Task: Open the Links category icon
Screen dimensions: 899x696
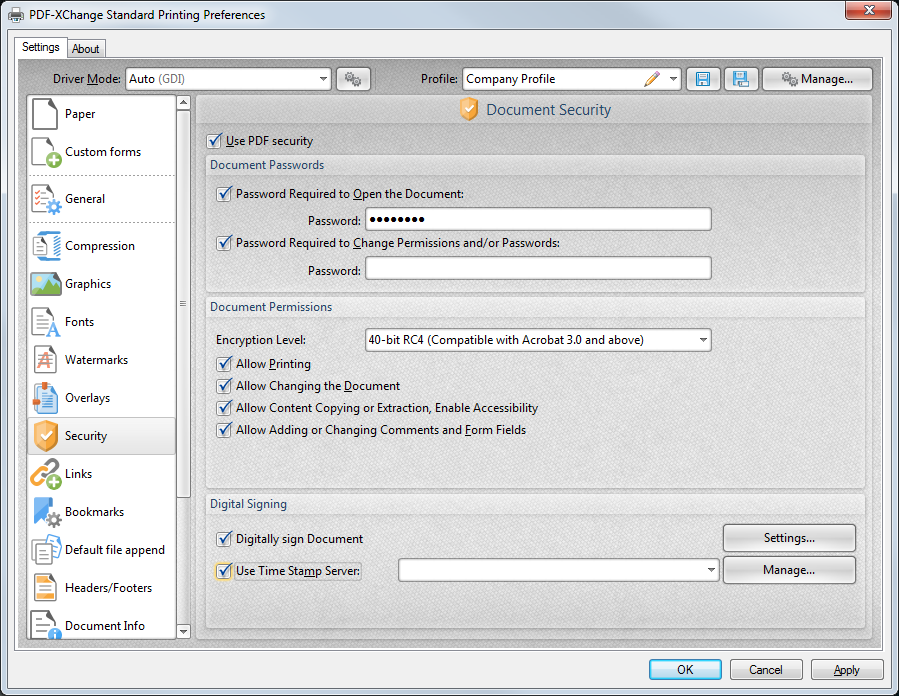Action: 46,474
